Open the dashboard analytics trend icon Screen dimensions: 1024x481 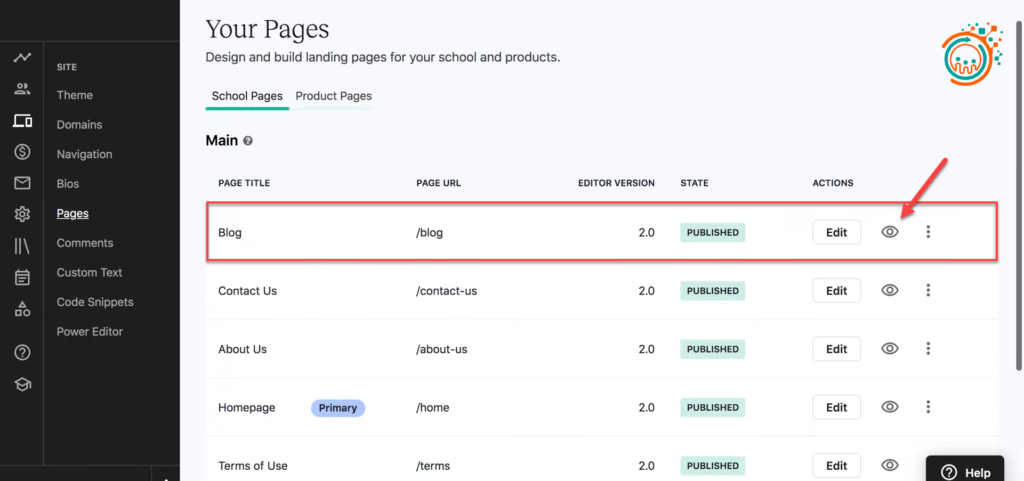click(22, 58)
